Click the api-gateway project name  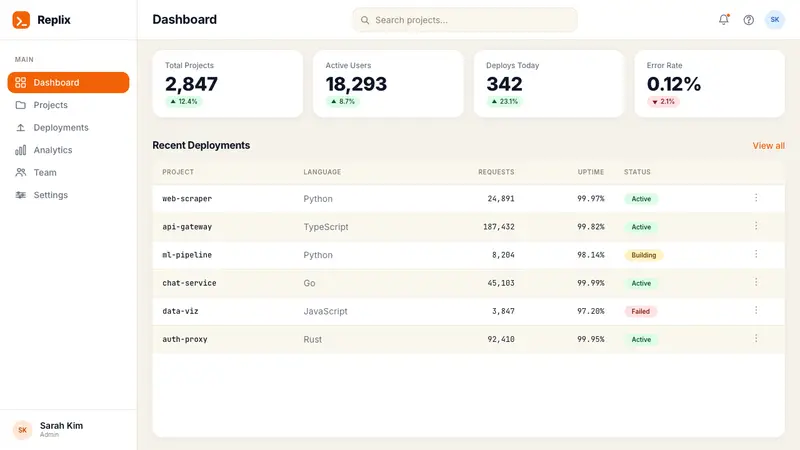187,227
